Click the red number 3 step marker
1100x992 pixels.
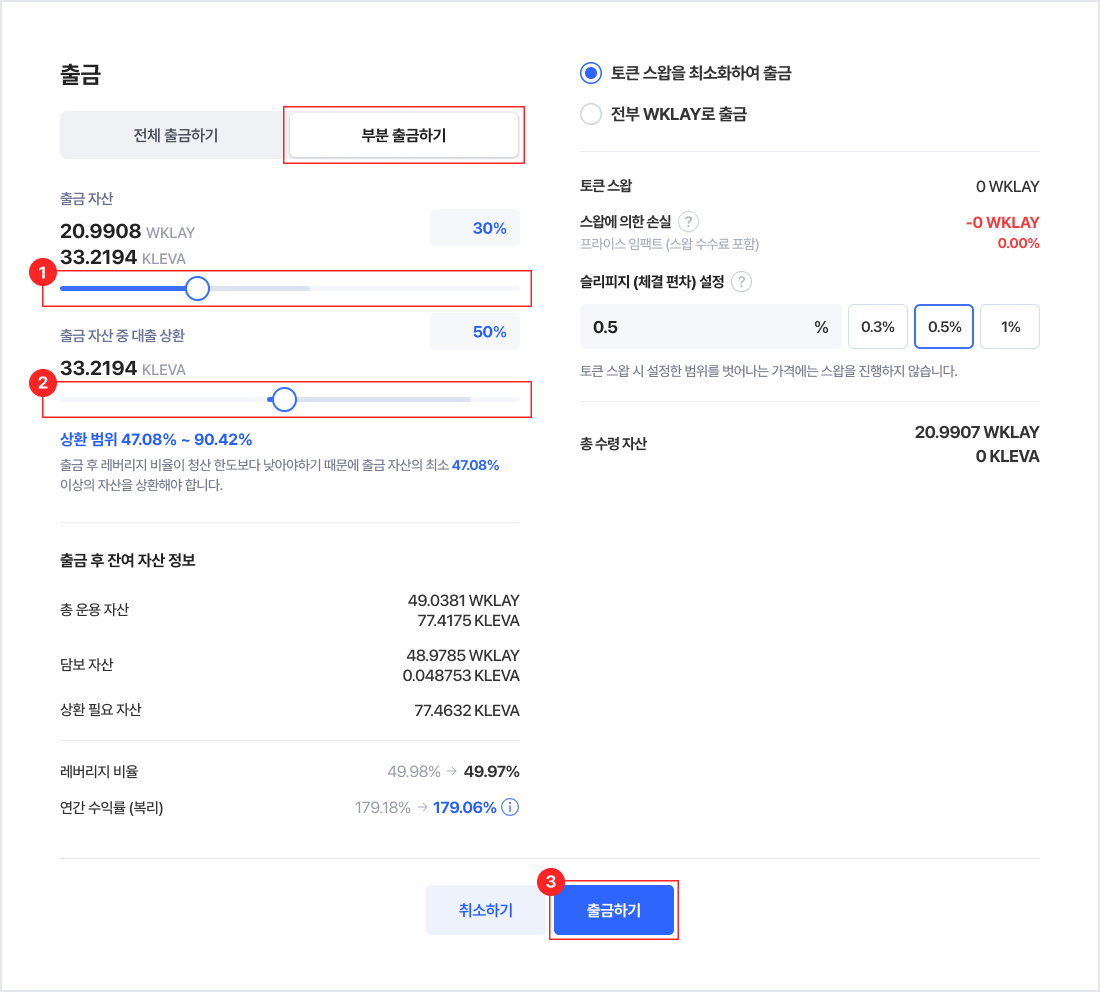[x=550, y=881]
